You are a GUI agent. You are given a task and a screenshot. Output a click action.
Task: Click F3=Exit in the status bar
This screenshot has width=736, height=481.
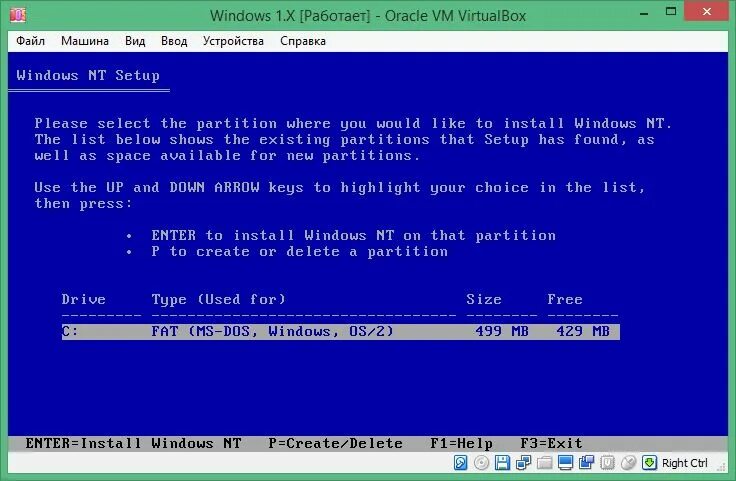point(551,443)
